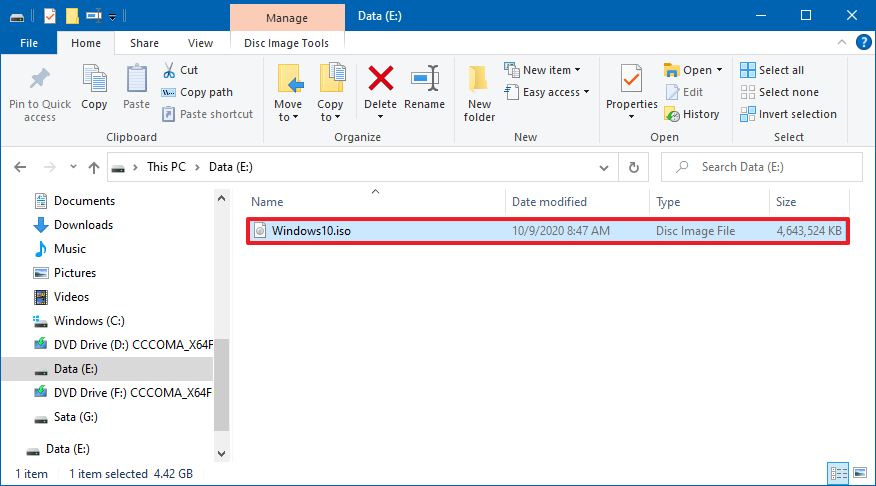This screenshot has width=876, height=486.
Task: Switch to the View tab
Action: (x=200, y=43)
